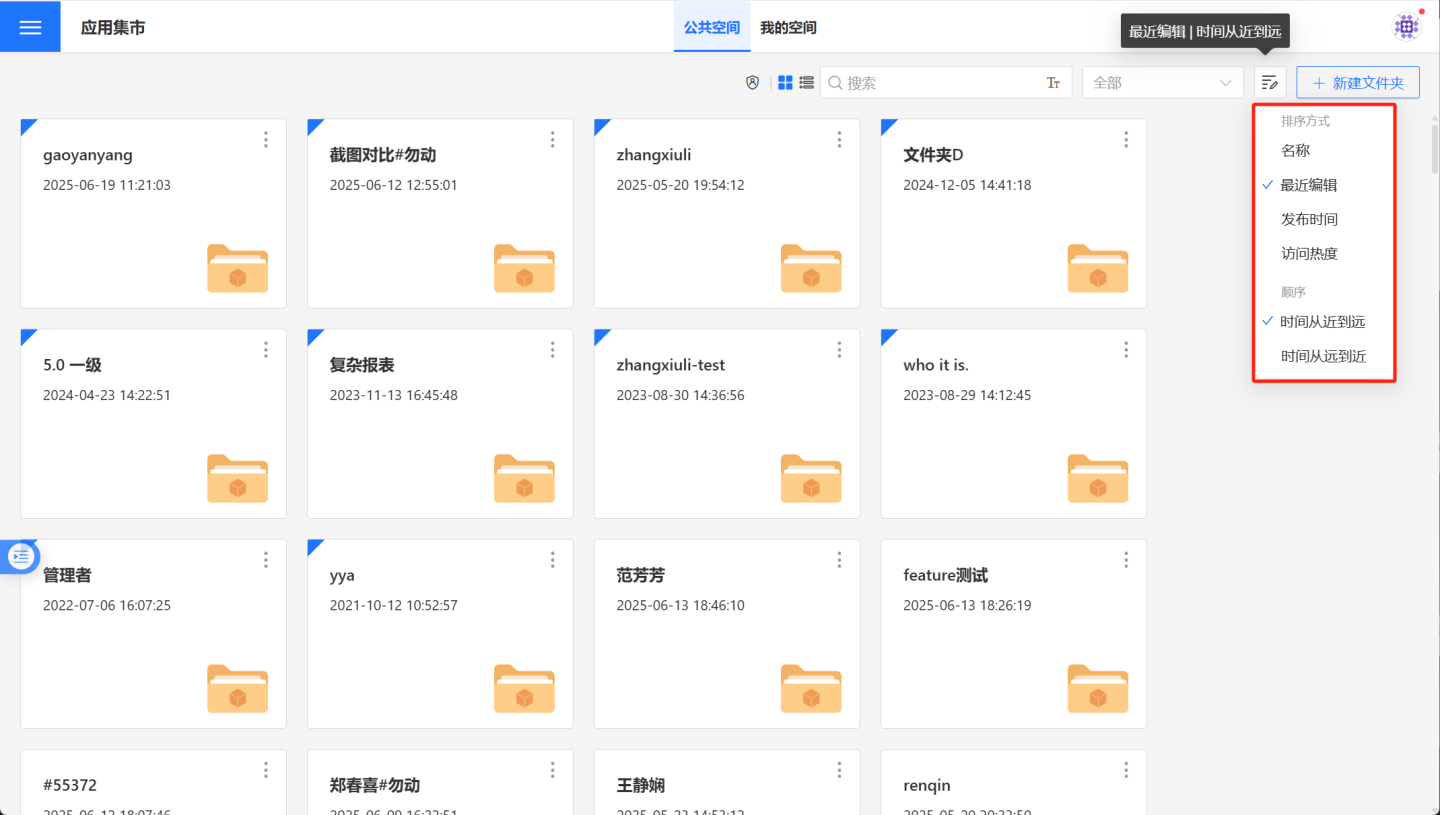Click the floating side panel icon on left edge
Screen dimensions: 1440x815
click(x=21, y=556)
